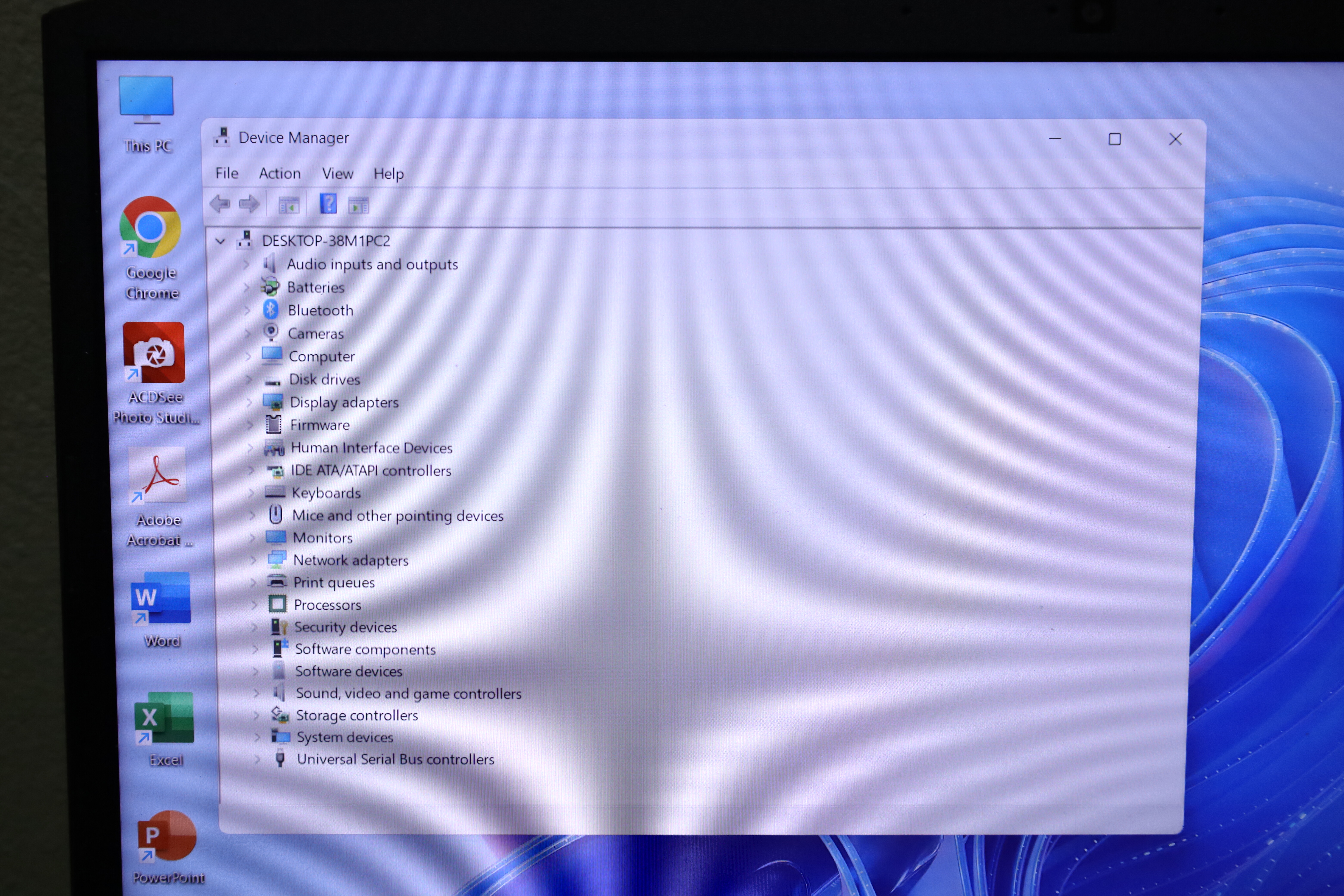This screenshot has height=896, width=1344.
Task: Click the Mice and other pointing devices icon
Action: click(275, 515)
